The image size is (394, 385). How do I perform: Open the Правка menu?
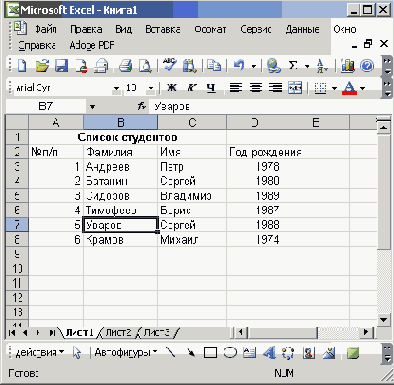pos(86,30)
